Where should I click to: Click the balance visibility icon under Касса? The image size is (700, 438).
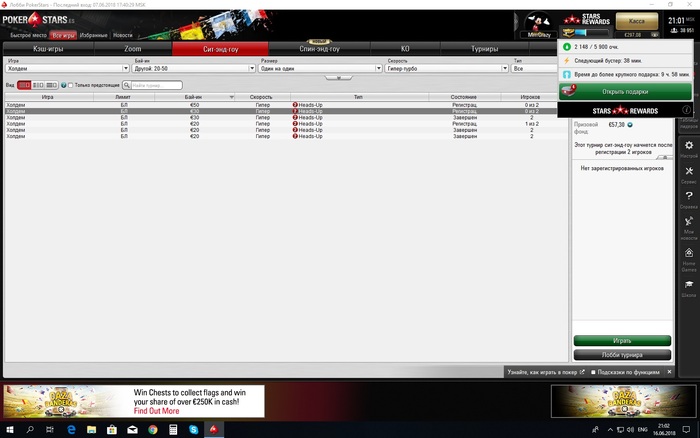654,34
